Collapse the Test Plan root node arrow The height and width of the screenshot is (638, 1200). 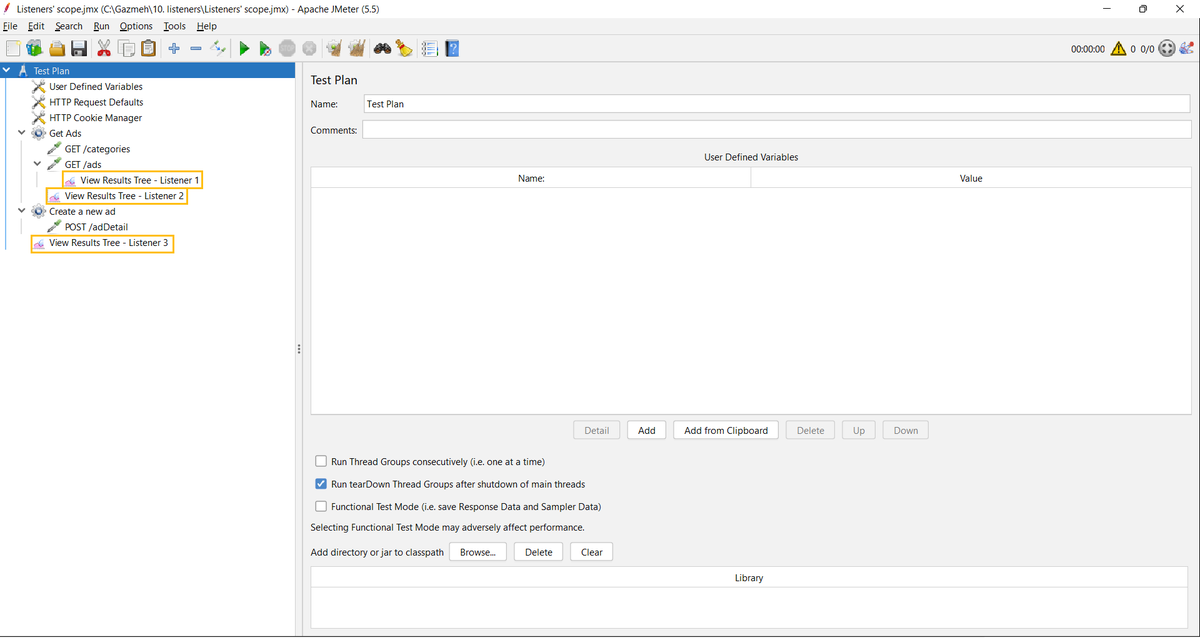[7, 71]
